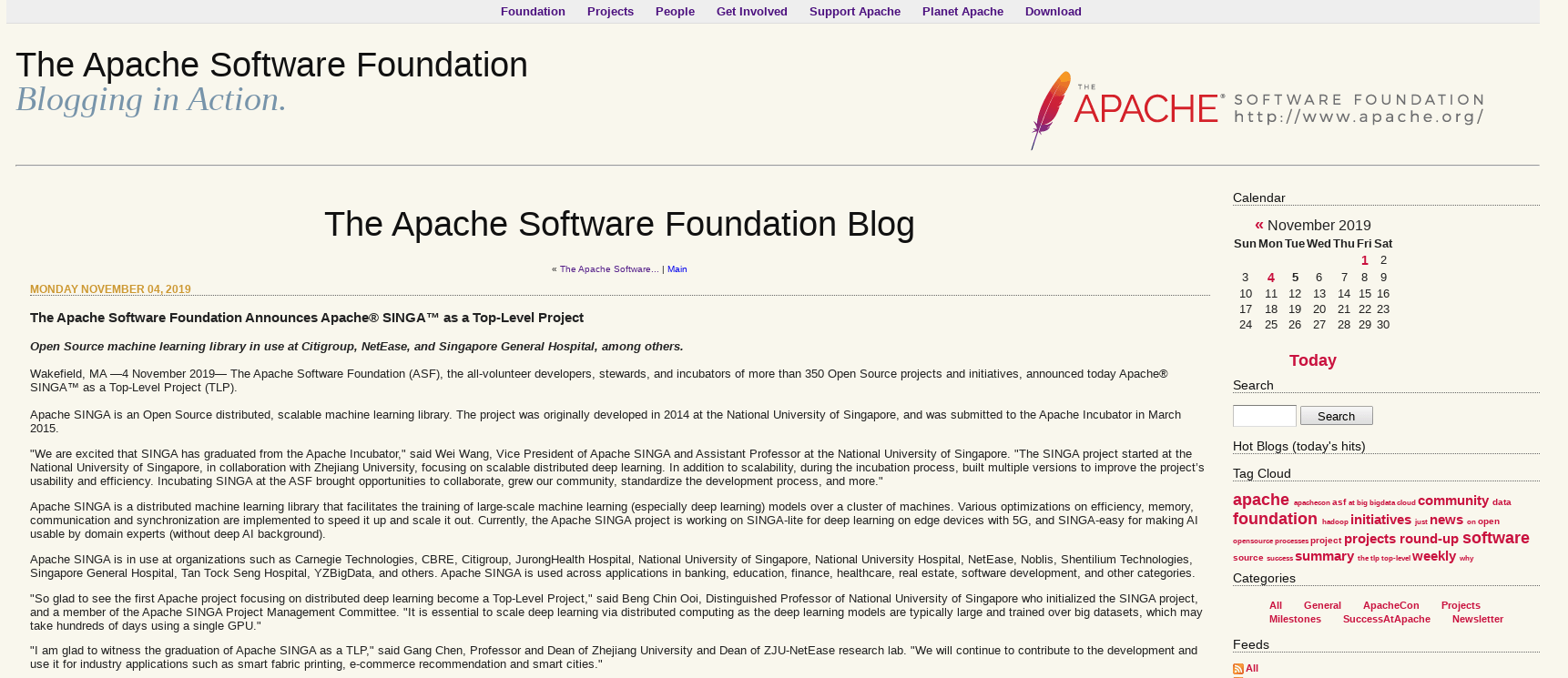The width and height of the screenshot is (1568, 678).
Task: Click the 'apachecon' tag in tag cloud
Action: pos(1311,503)
